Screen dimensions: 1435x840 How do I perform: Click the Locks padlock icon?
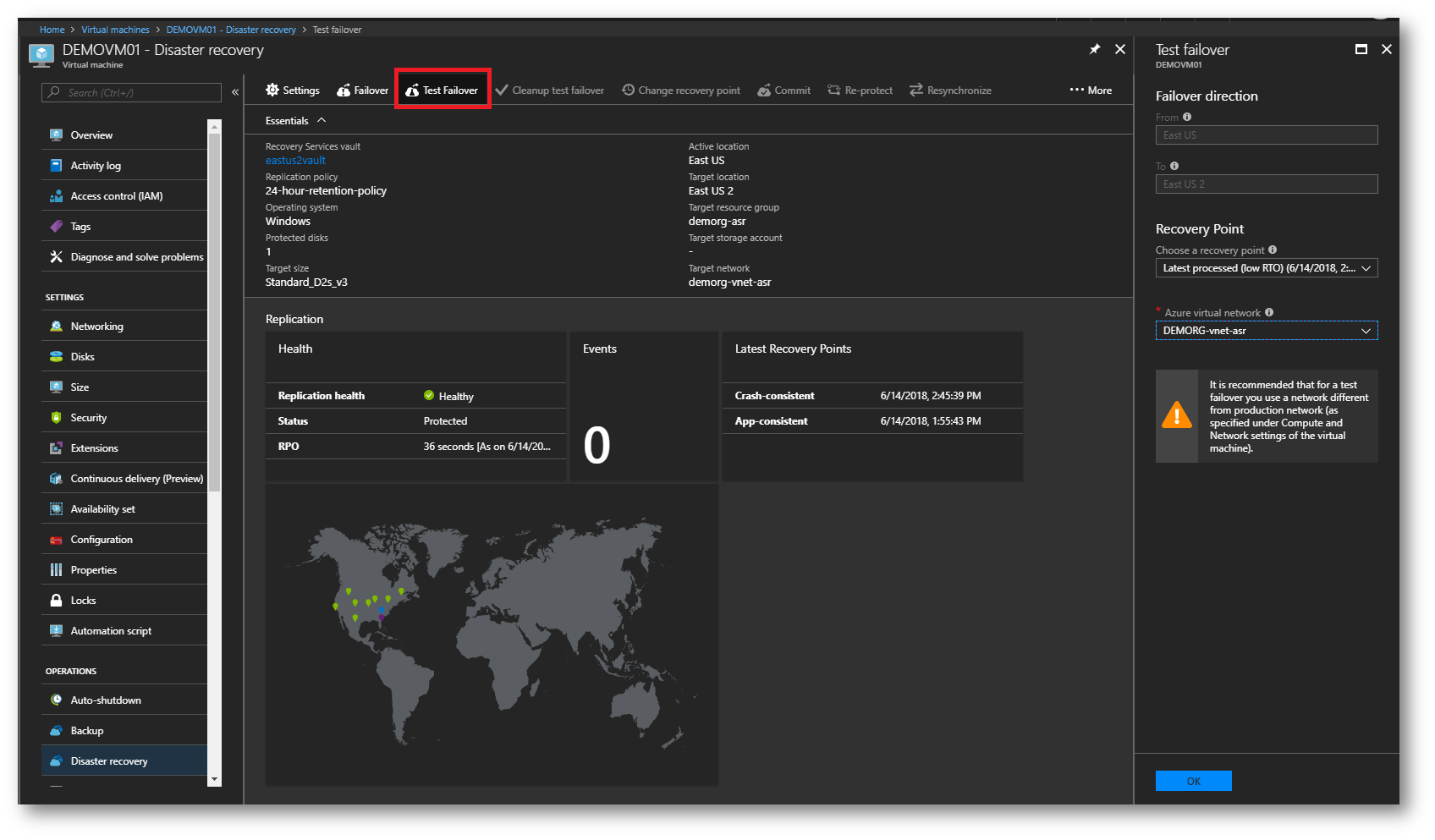[x=56, y=600]
